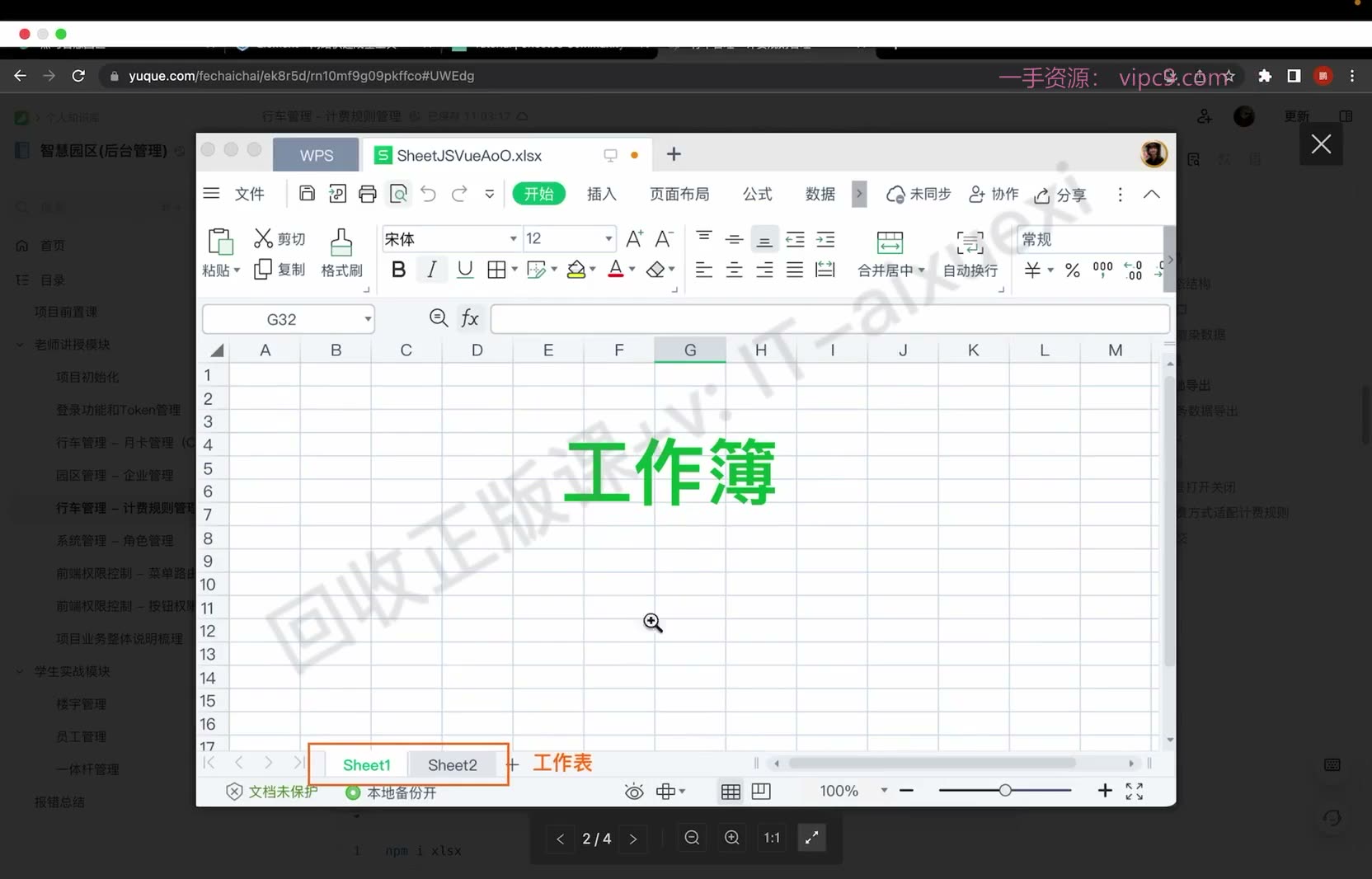Click the image viewer zoom in icon

point(731,838)
